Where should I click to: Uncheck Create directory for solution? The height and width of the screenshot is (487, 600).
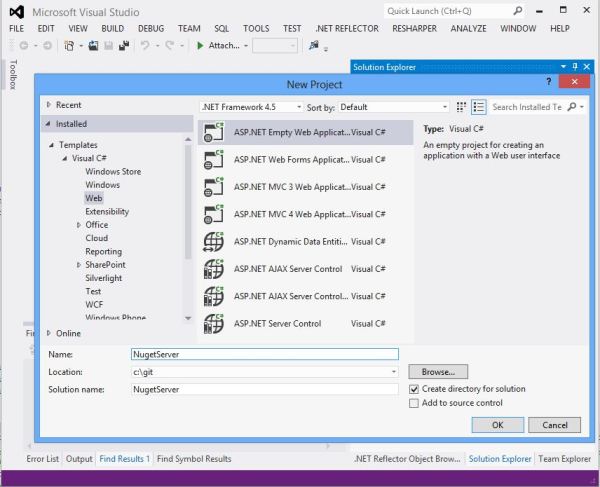pyautogui.click(x=414, y=389)
